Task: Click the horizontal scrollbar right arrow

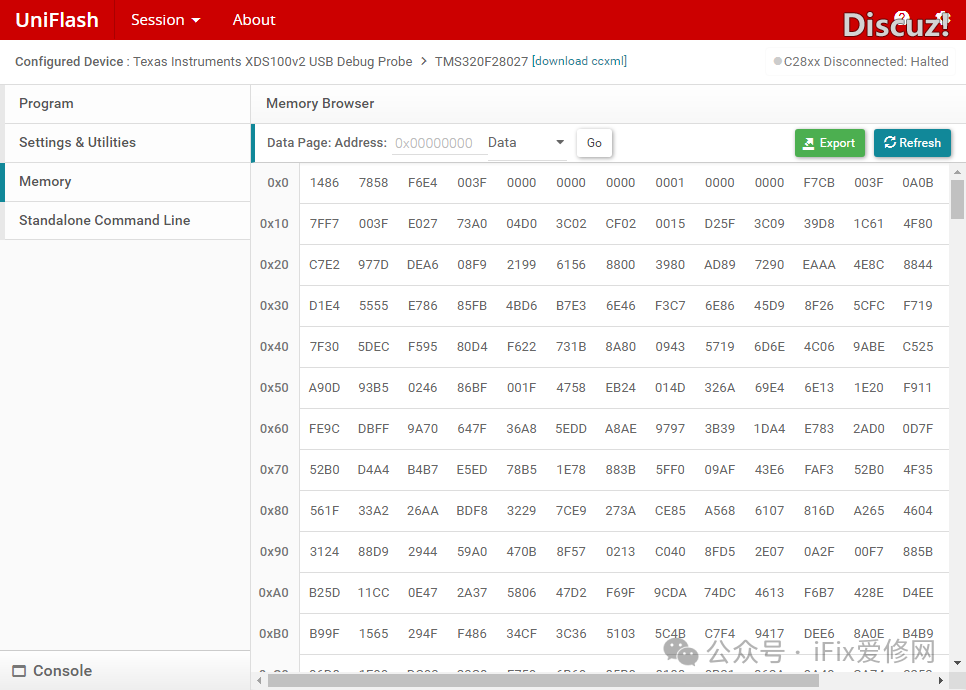Action: 943,681
